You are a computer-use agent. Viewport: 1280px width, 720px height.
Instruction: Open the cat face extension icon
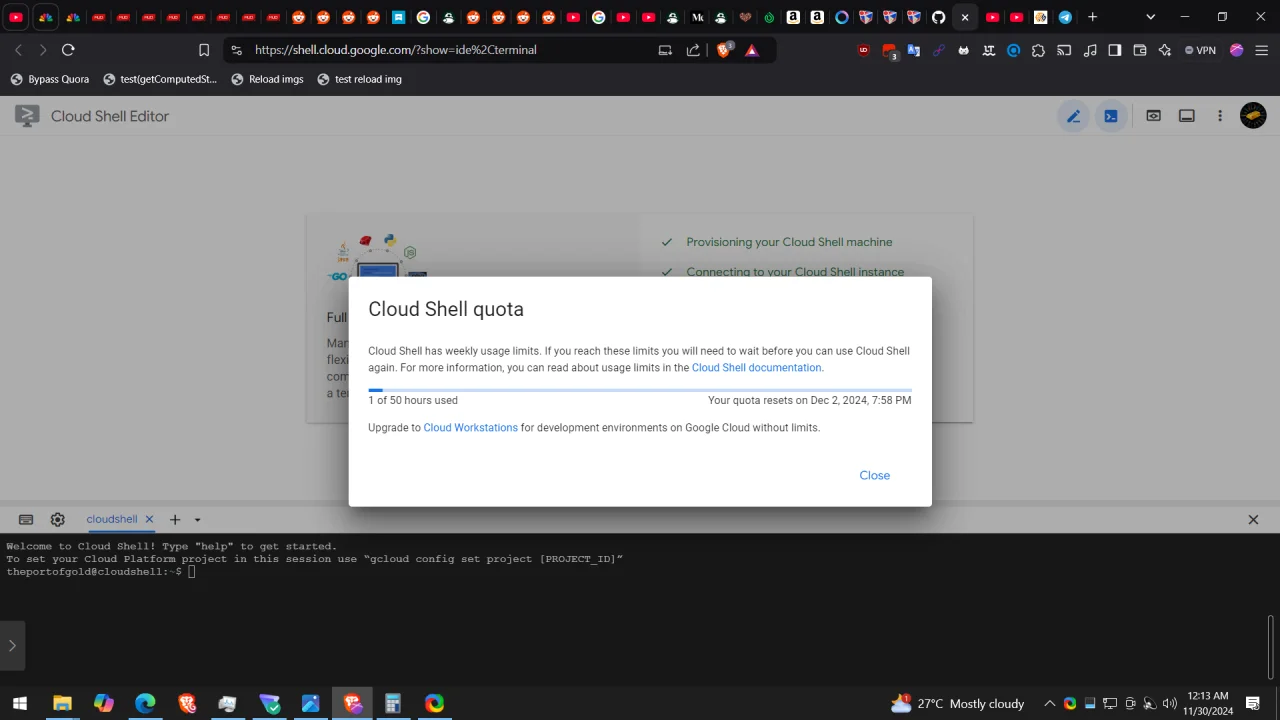tap(963, 50)
